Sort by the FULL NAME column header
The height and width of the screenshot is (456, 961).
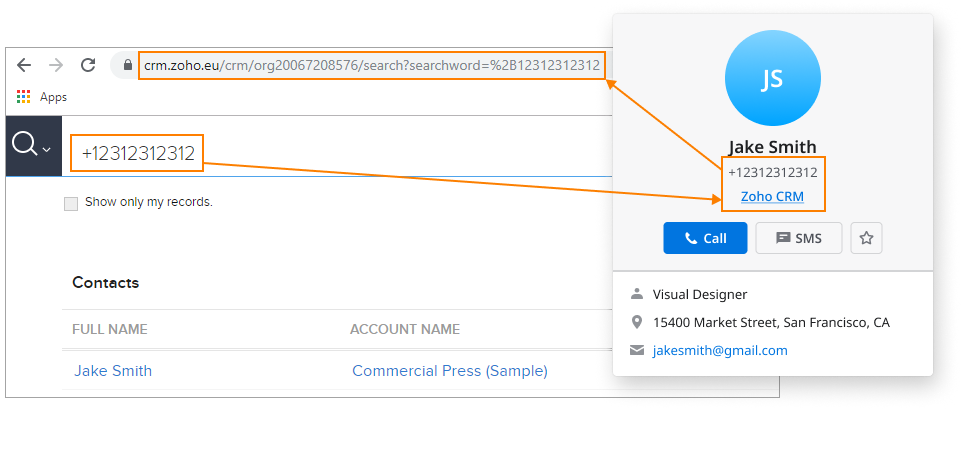(110, 330)
